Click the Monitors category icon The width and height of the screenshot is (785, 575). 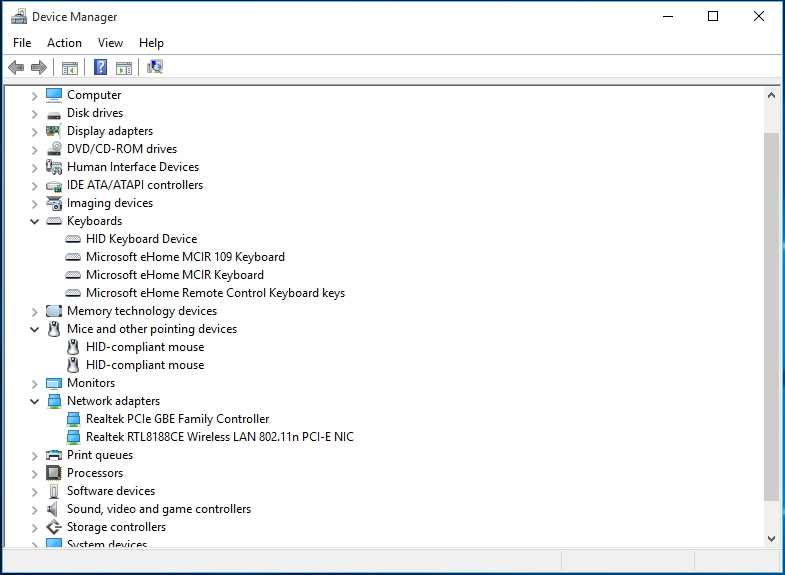54,383
